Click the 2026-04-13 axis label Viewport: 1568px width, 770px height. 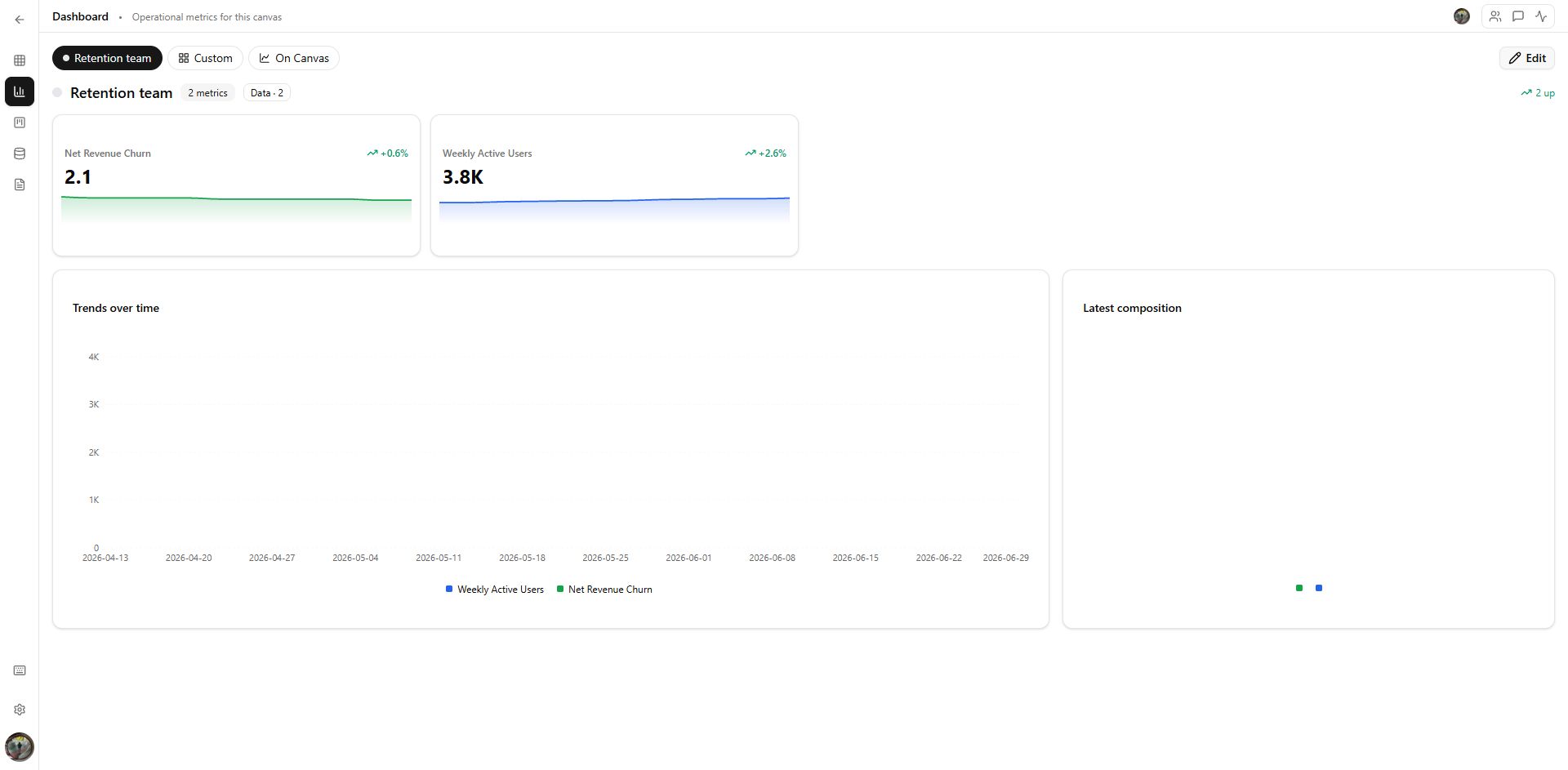105,558
